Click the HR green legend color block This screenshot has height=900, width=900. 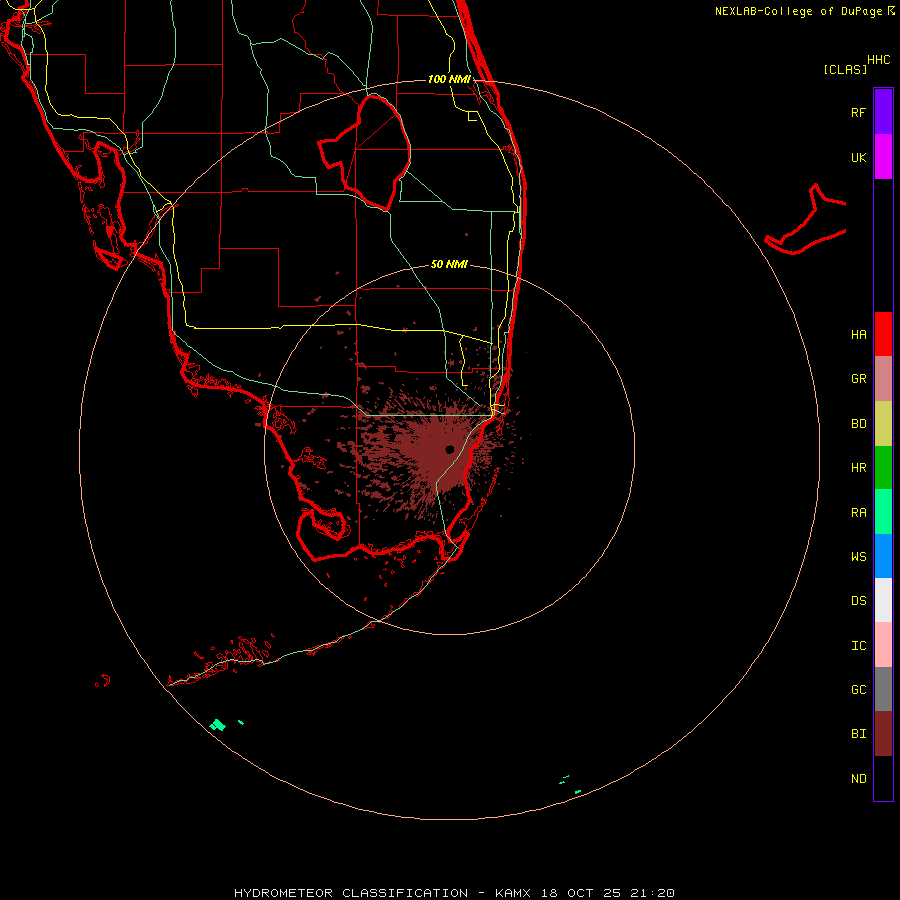pyautogui.click(x=883, y=468)
